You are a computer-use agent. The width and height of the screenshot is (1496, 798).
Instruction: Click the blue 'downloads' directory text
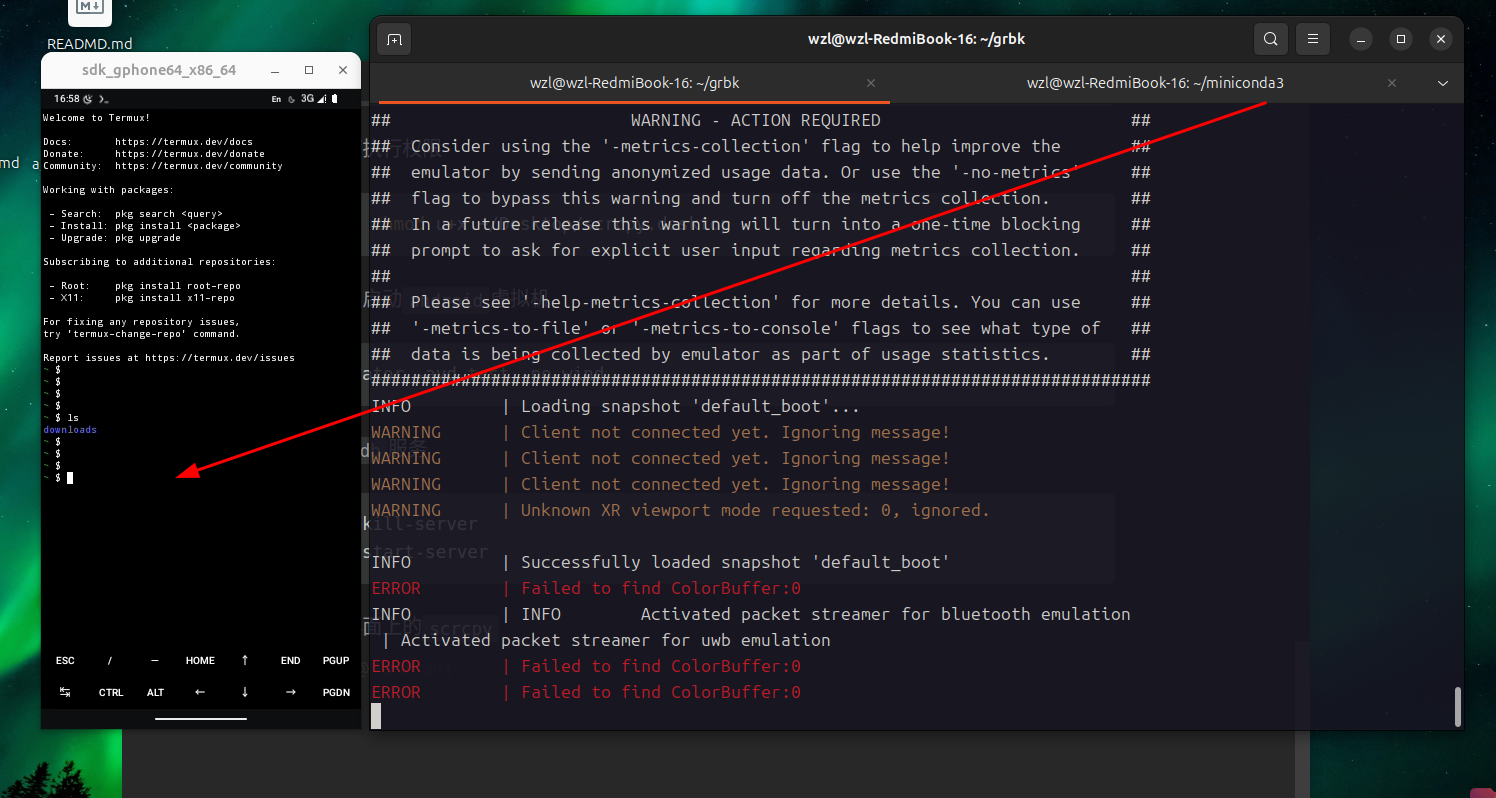[70, 430]
